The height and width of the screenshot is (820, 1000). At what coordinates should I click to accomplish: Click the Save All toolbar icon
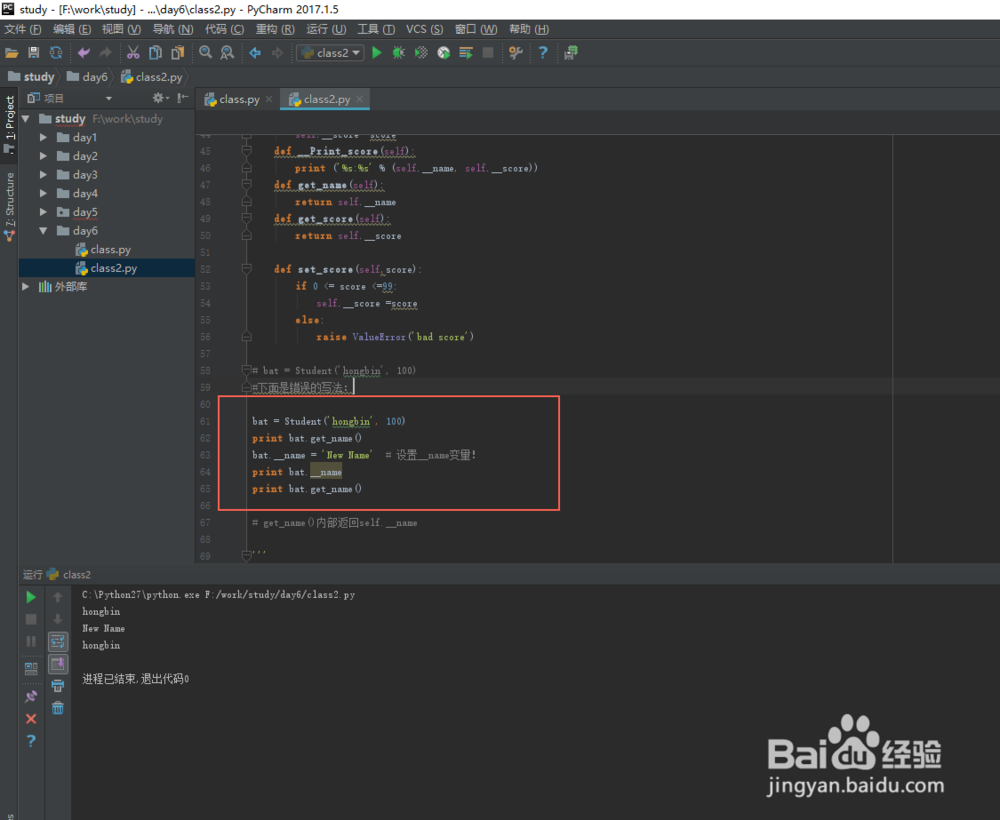(x=34, y=53)
